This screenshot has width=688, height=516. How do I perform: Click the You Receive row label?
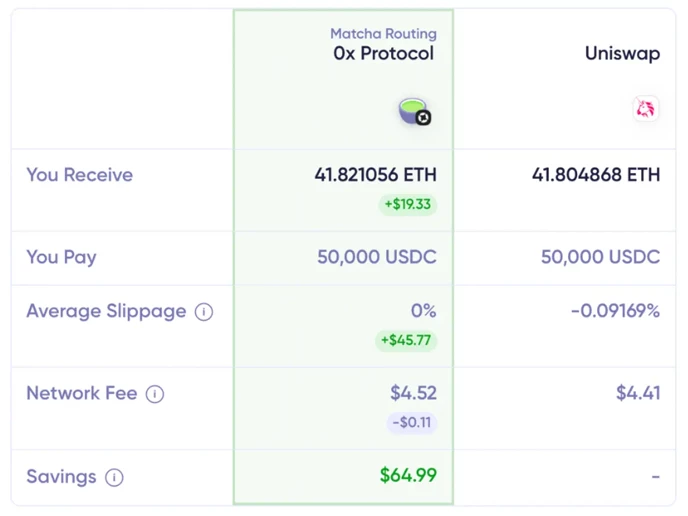coord(79,175)
